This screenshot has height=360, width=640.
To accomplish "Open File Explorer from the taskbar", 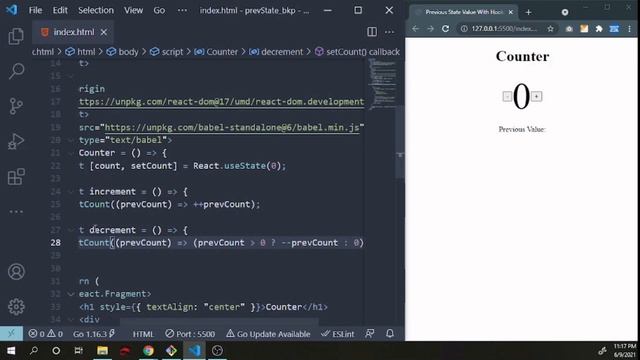I will click(x=102, y=351).
